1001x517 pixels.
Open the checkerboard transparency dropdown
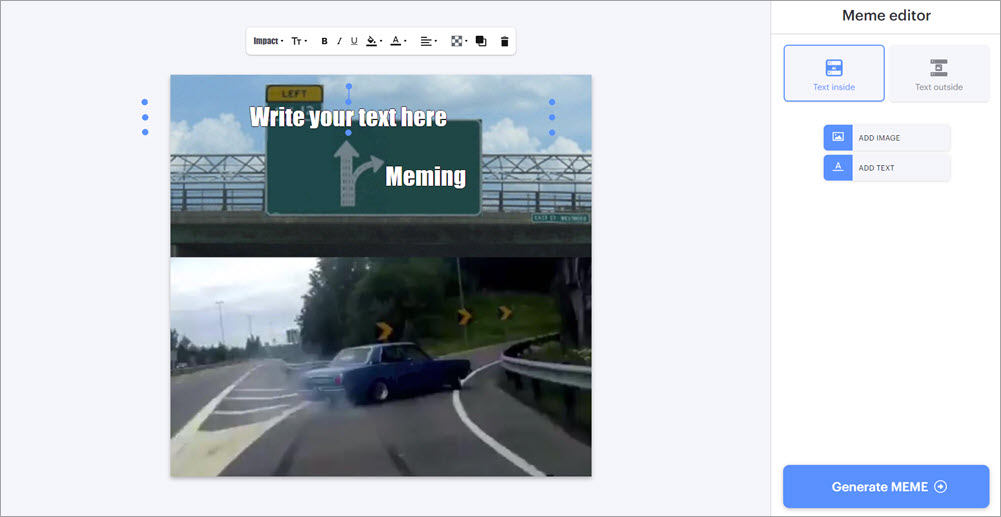coord(459,41)
